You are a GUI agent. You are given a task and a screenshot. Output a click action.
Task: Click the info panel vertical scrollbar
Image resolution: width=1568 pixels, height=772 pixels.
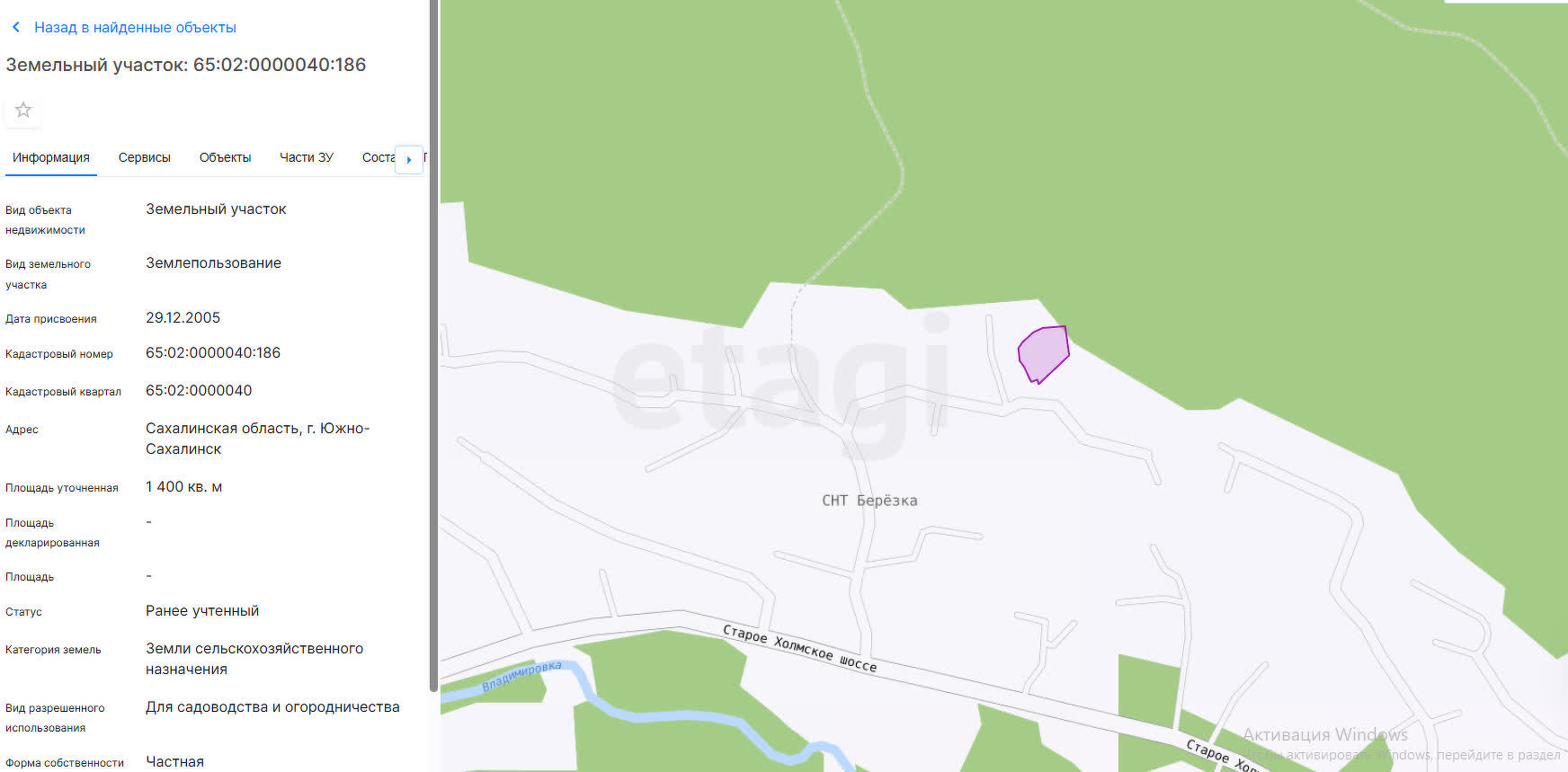click(x=433, y=346)
